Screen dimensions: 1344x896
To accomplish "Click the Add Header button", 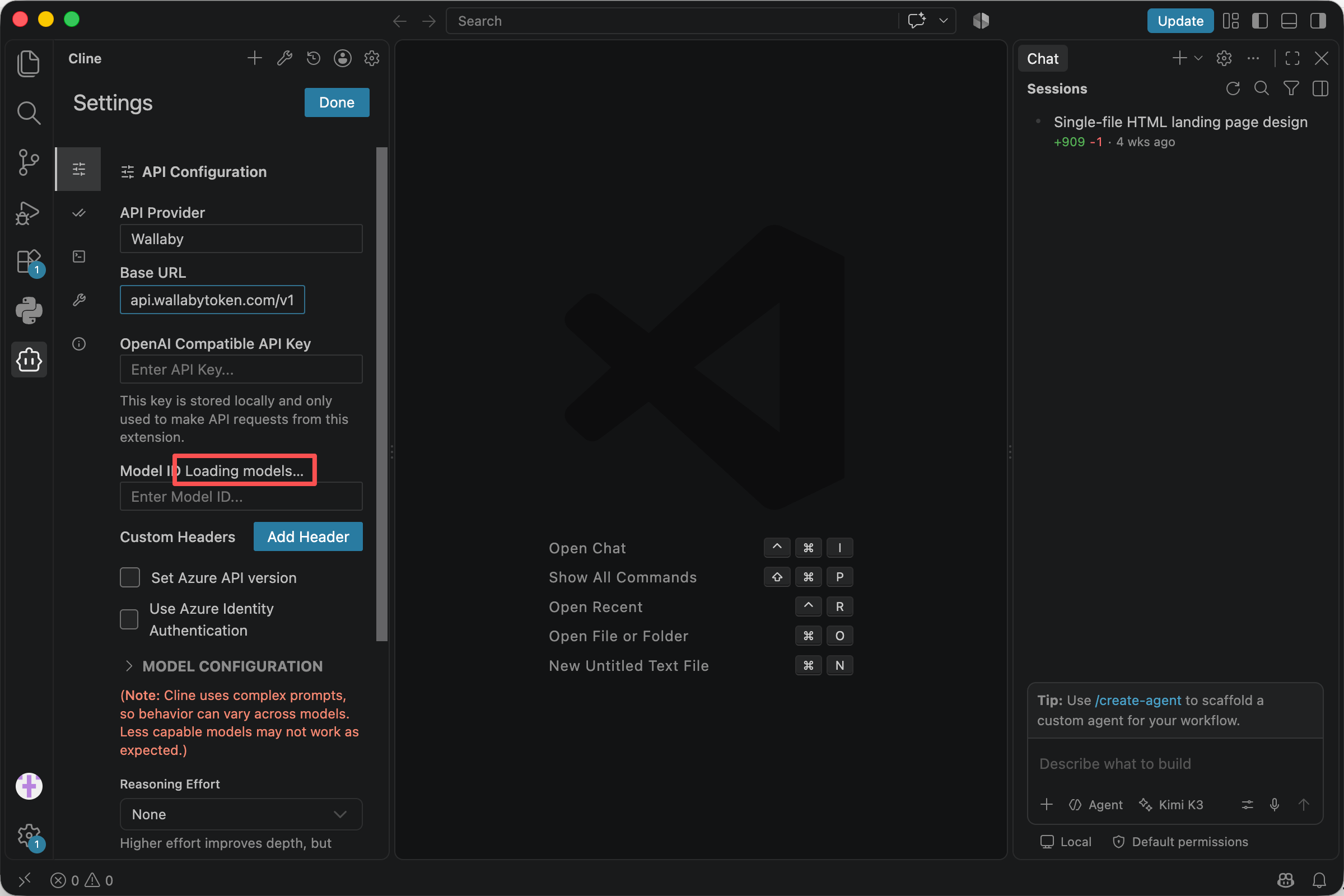I will (308, 536).
